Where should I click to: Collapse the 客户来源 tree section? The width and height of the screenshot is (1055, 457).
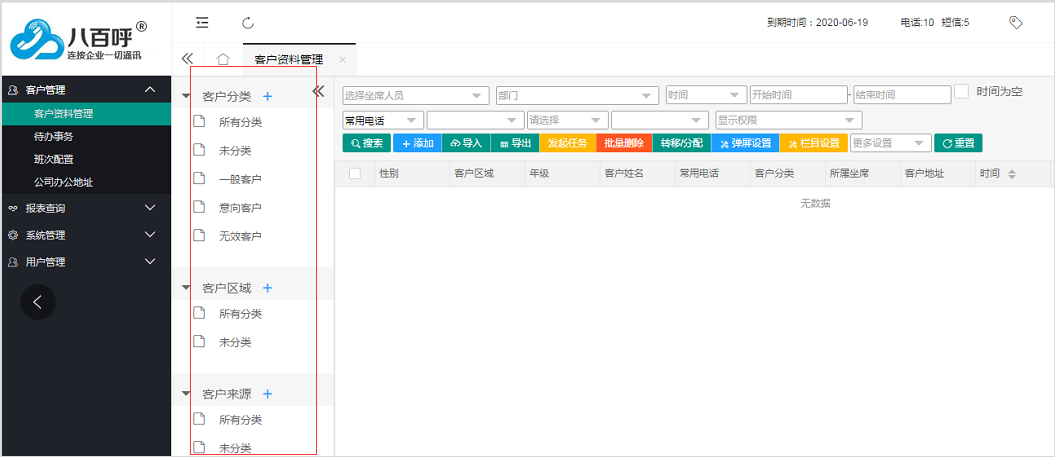coord(186,394)
